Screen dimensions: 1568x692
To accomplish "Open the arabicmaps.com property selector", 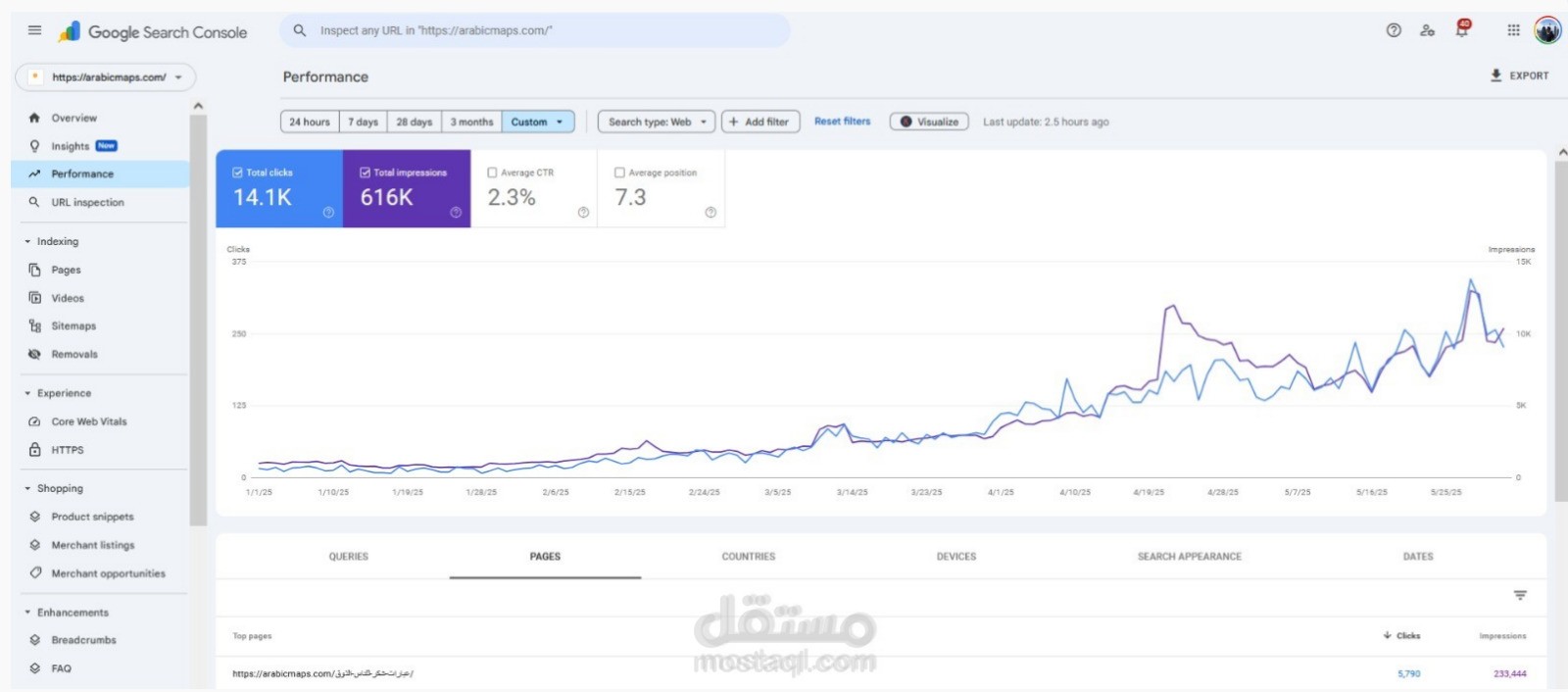I will (106, 76).
